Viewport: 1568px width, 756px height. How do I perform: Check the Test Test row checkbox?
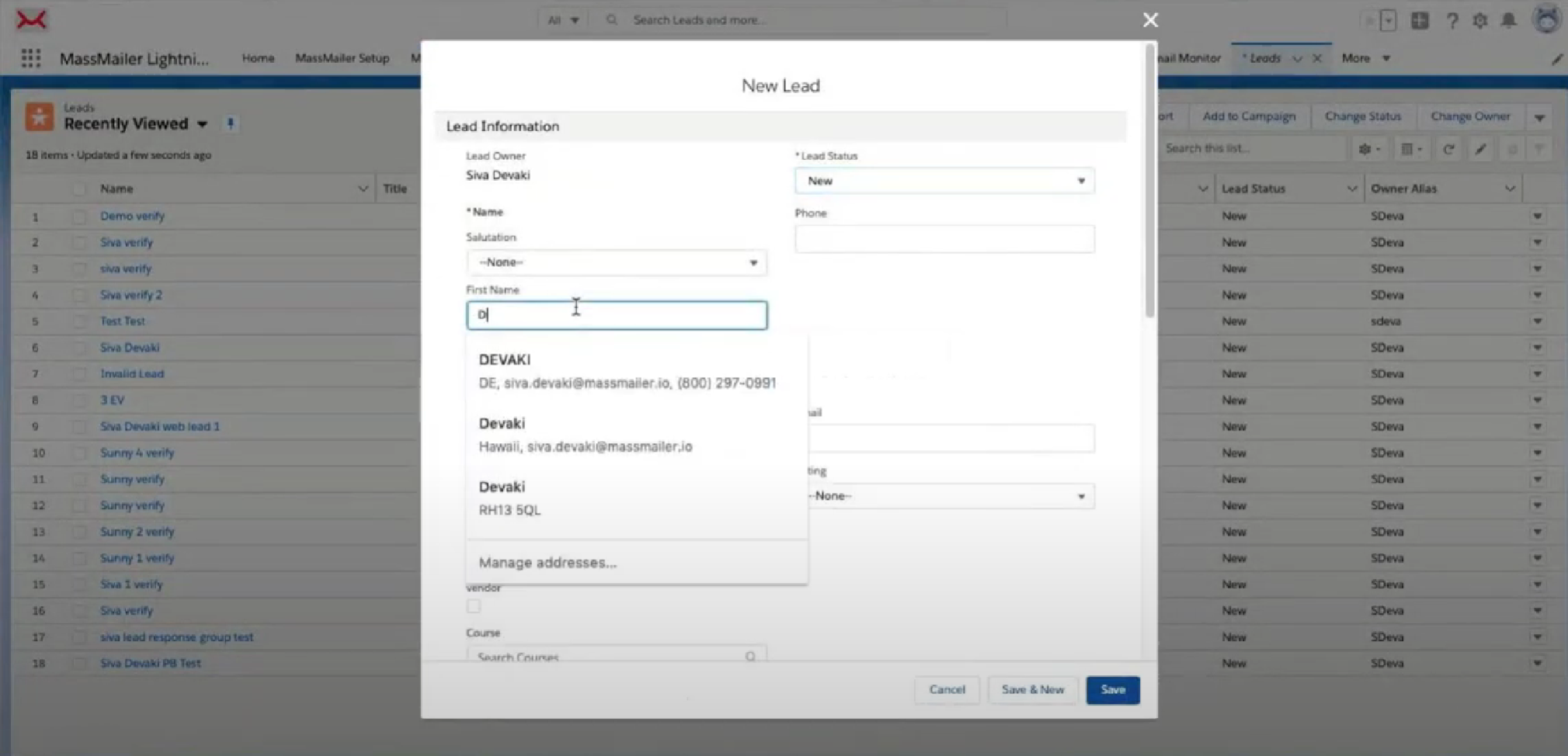click(x=78, y=321)
